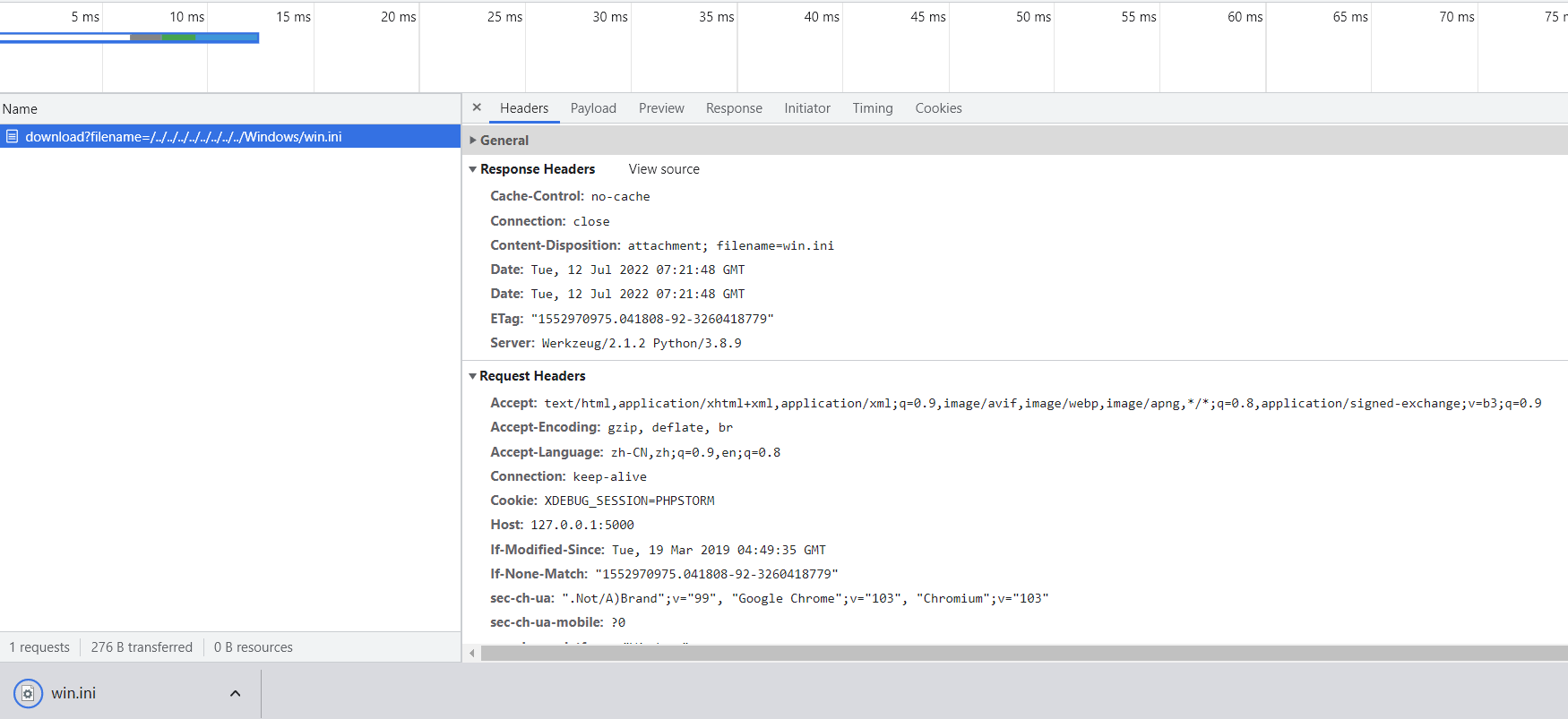Click the 50 ms timeline marker
The image size is (1568, 719).
[x=1033, y=17]
